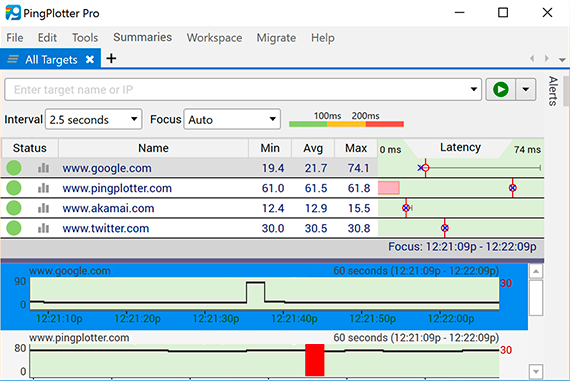Click the twitter.com latency marker
Viewport: 570px width, 381px height.
pos(445,228)
